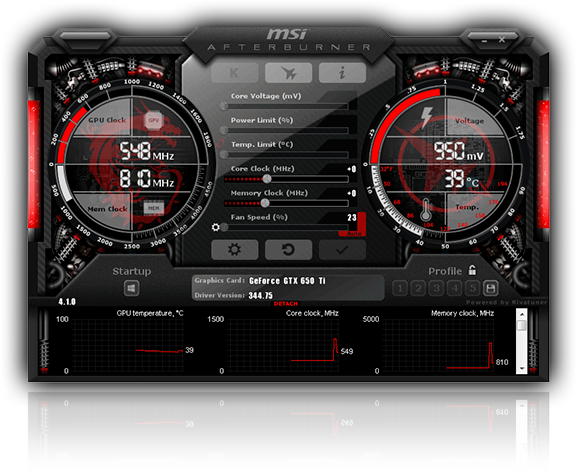The height and width of the screenshot is (473, 577).
Task: Toggle the link icon beside Temp. Limit
Action: point(221,143)
